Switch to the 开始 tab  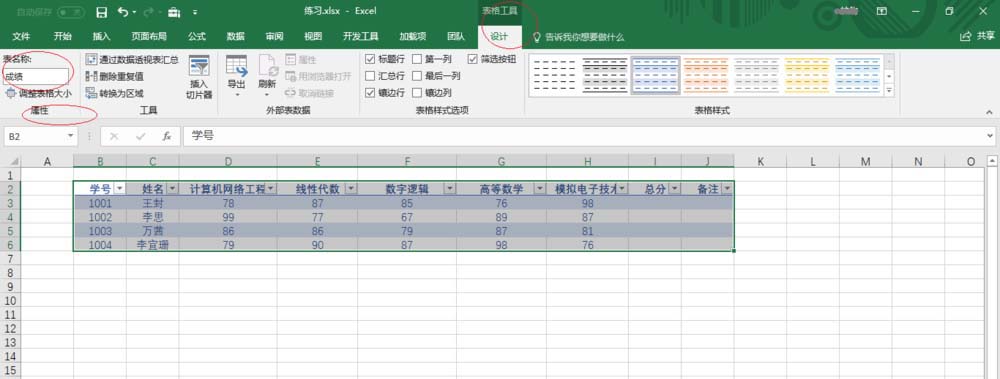(62, 36)
